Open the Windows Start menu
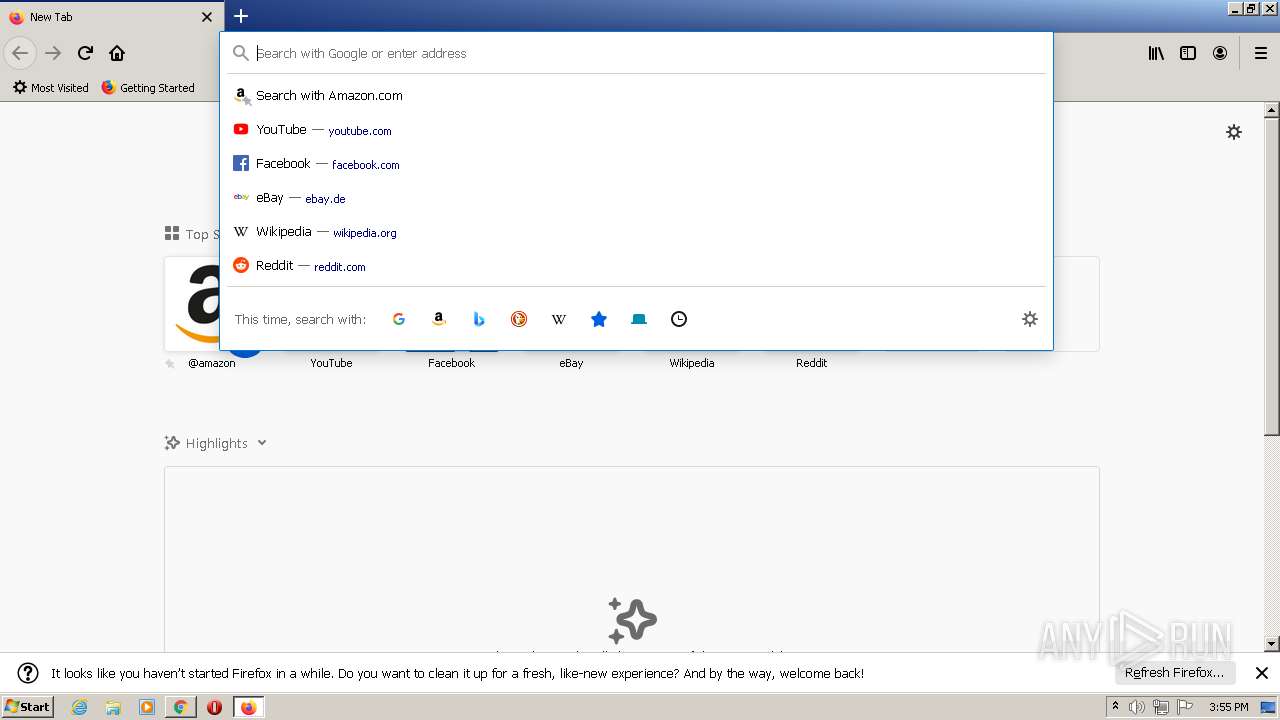This screenshot has height=720, width=1280. coord(27,706)
